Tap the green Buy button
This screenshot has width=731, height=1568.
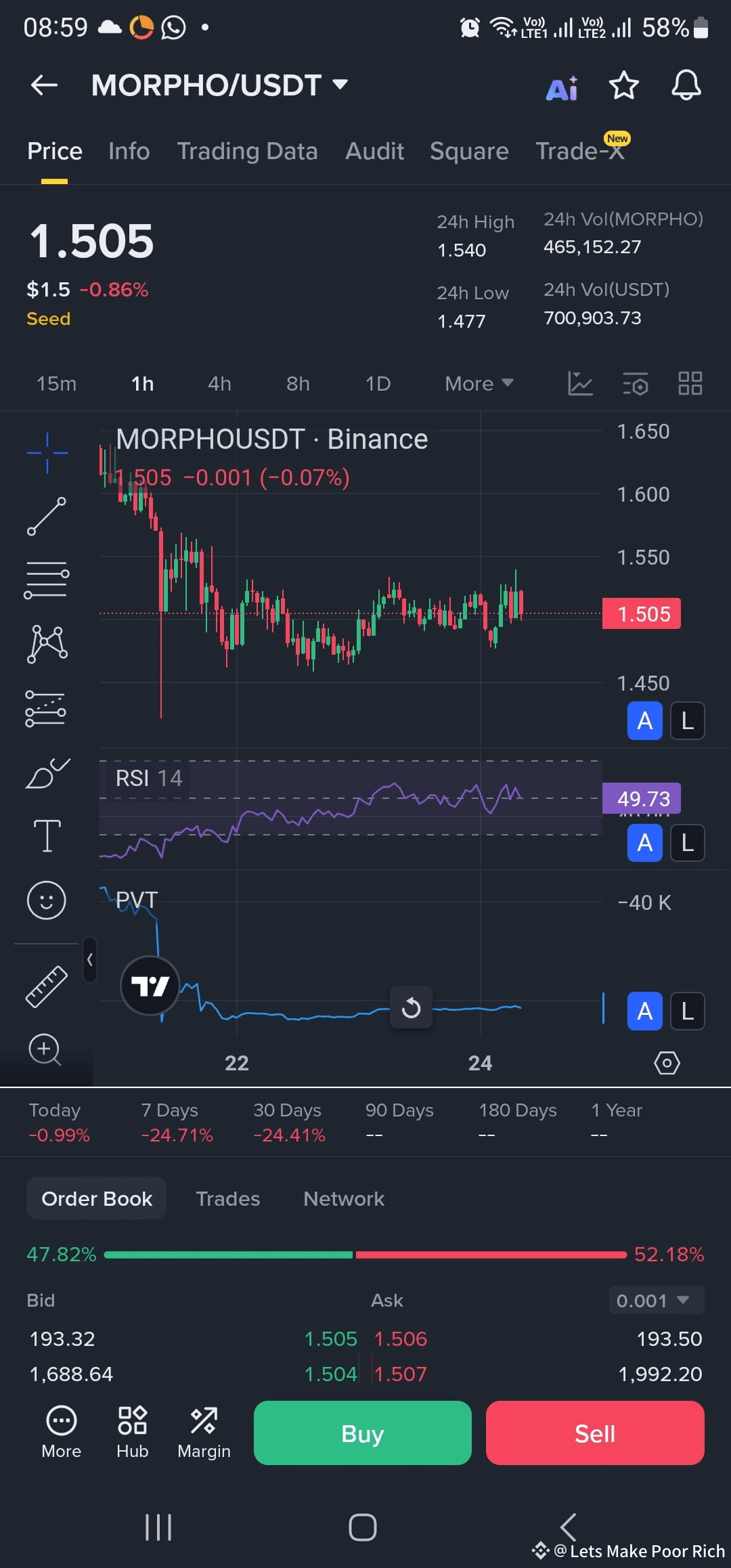click(x=363, y=1433)
